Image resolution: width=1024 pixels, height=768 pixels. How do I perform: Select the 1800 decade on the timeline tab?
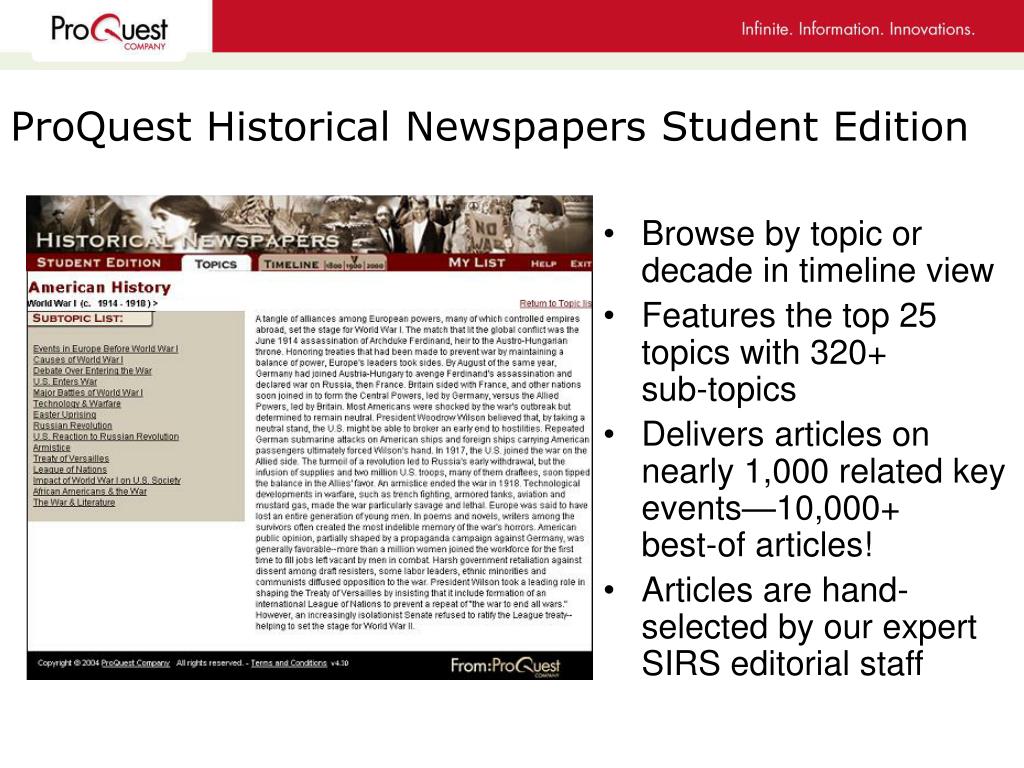pyautogui.click(x=333, y=265)
